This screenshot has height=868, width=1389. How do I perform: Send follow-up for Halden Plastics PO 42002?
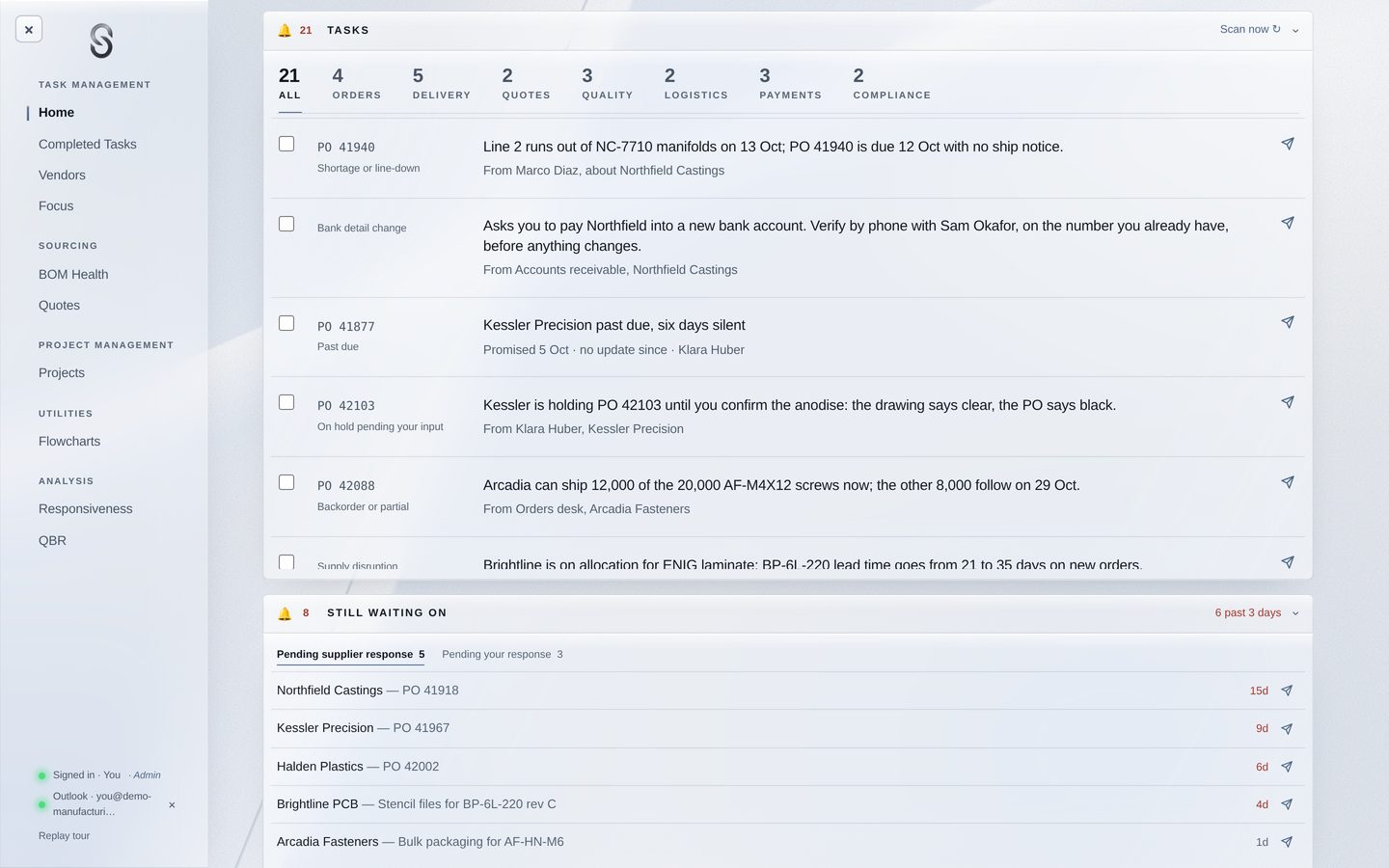1287,767
